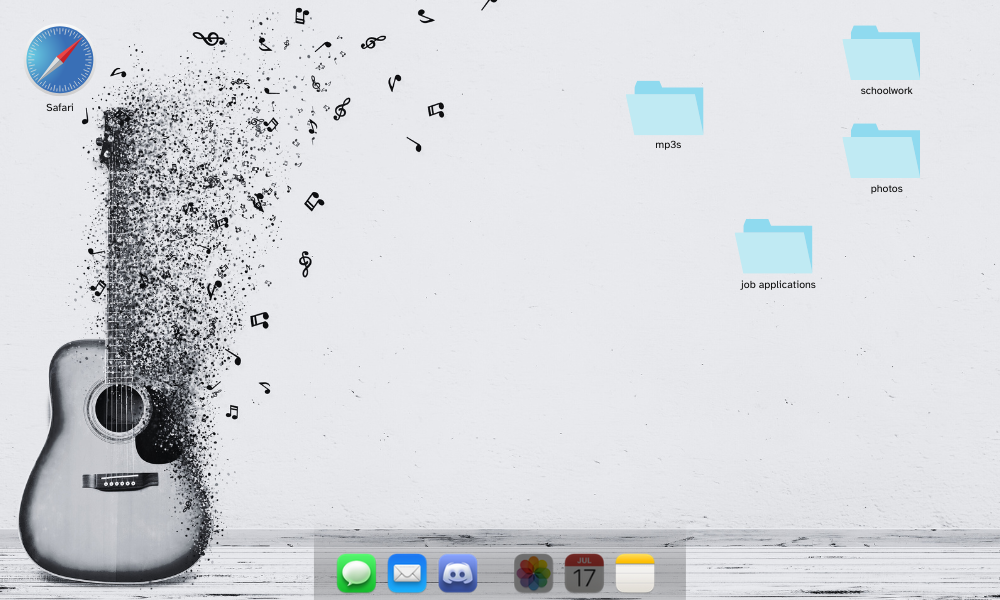Click the "photos" folder name label
Image resolution: width=1000 pixels, height=600 pixels.
(886, 189)
